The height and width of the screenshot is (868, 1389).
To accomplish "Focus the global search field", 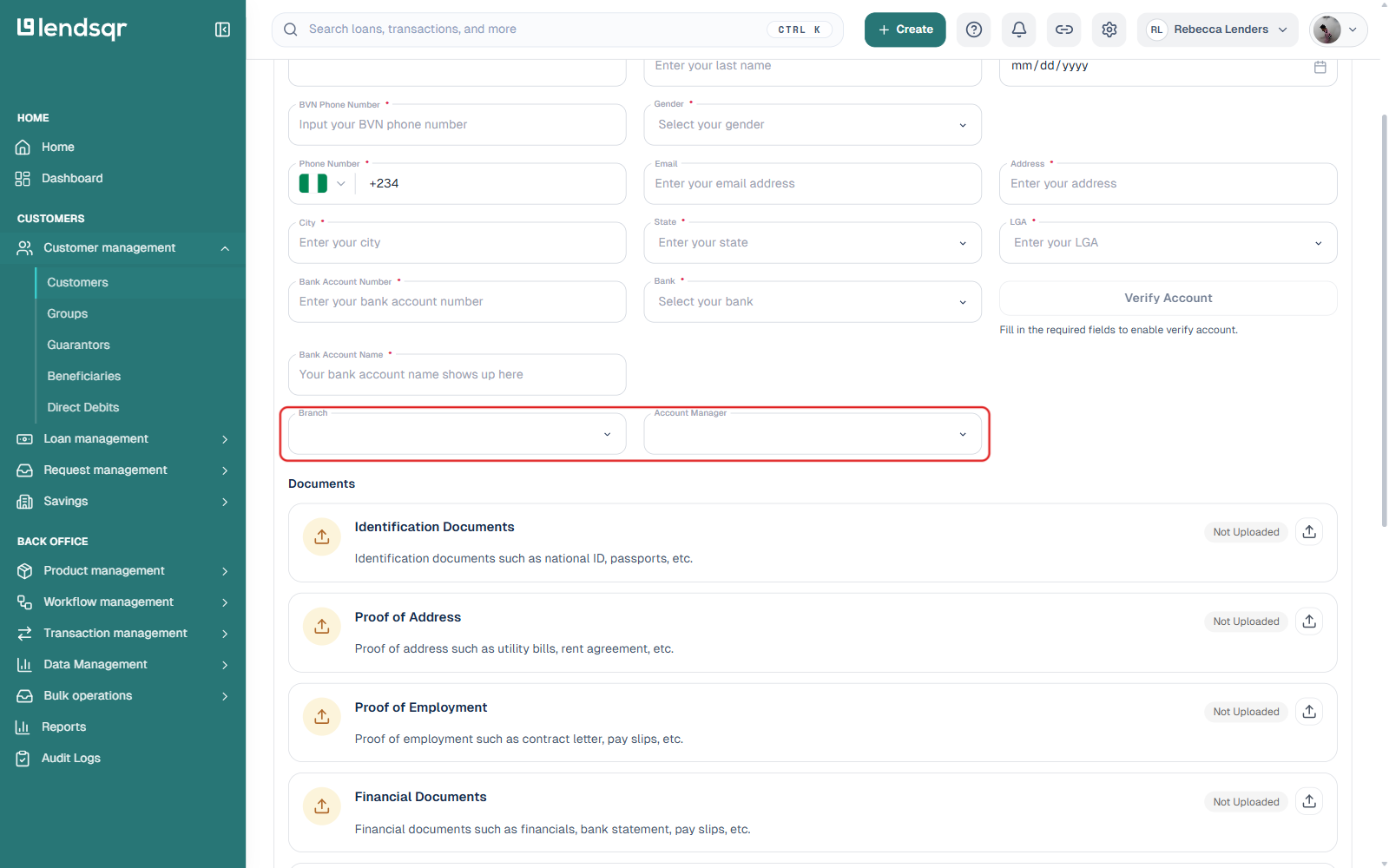I will tap(557, 30).
